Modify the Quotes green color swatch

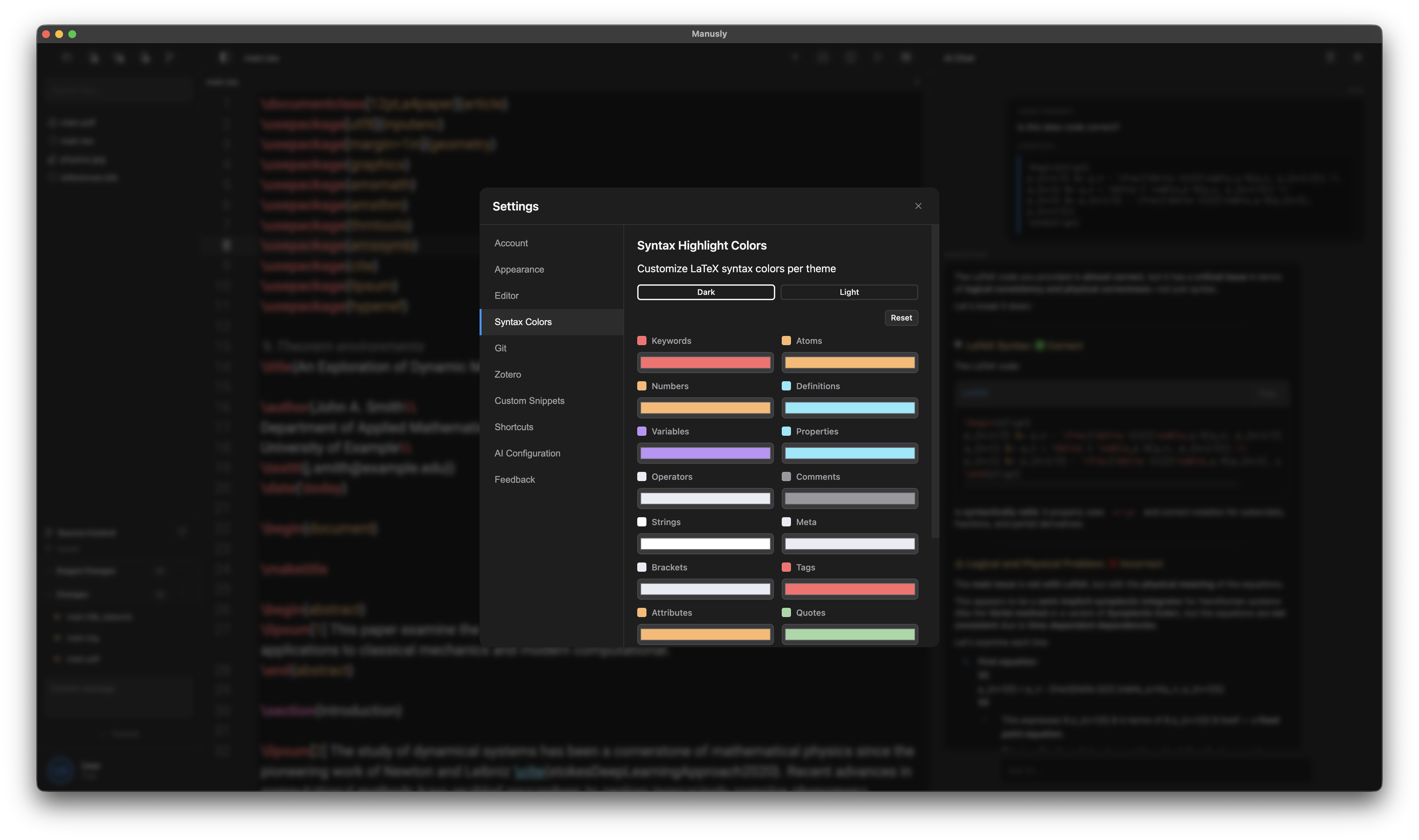click(x=849, y=634)
